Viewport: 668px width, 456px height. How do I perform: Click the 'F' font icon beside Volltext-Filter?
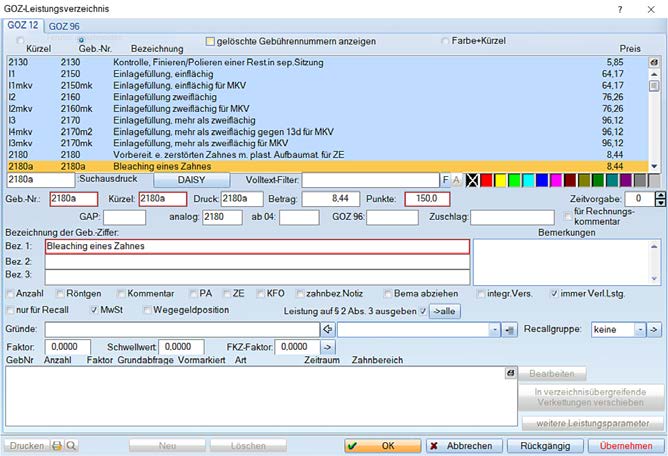(x=446, y=180)
